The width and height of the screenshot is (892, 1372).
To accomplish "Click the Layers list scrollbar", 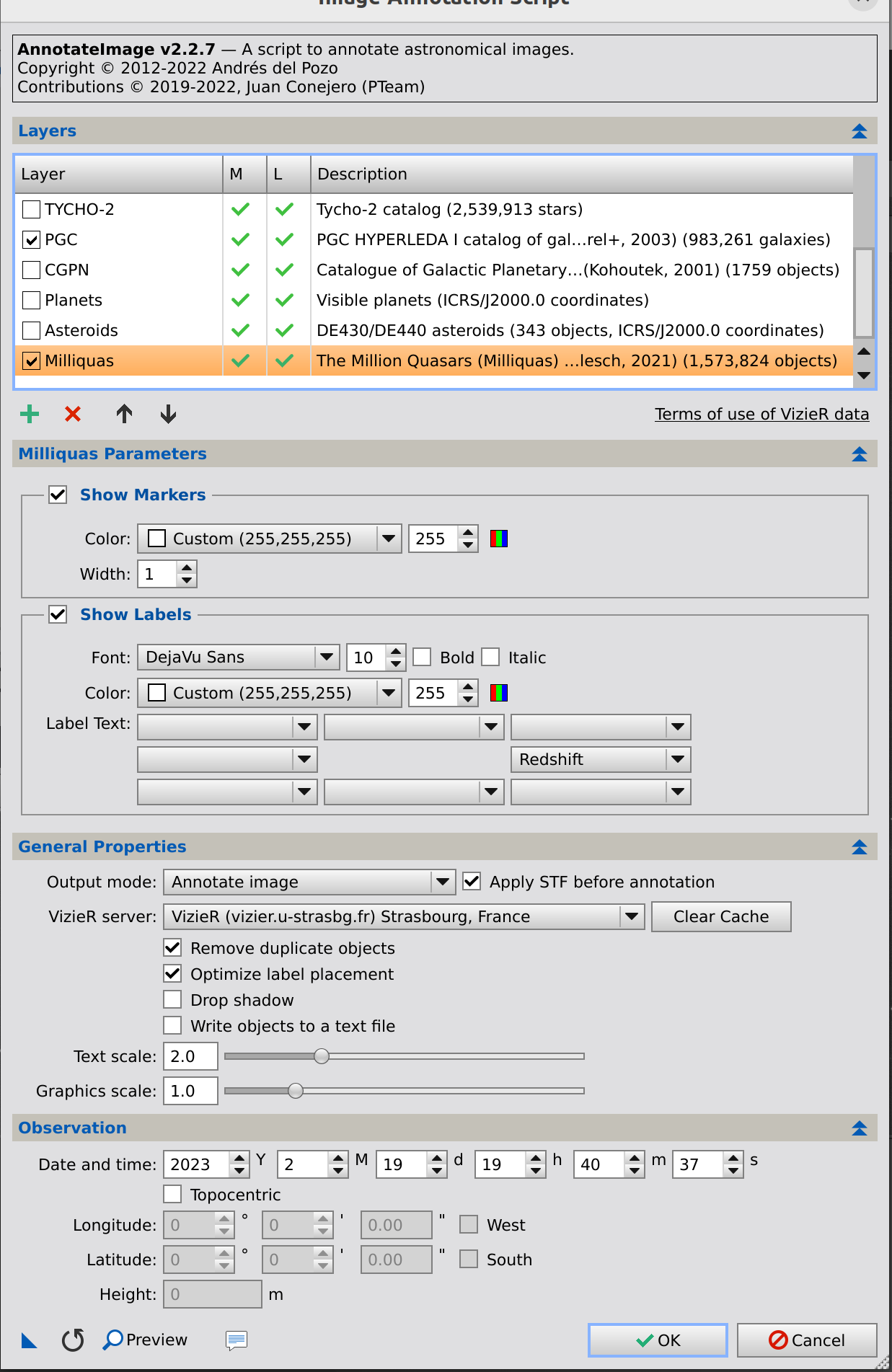I will coord(864,293).
